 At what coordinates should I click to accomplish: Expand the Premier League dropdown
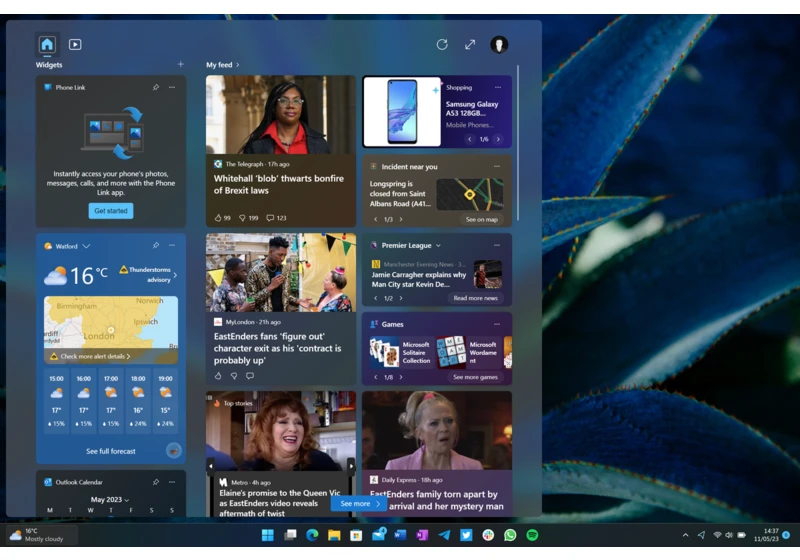[x=438, y=245]
